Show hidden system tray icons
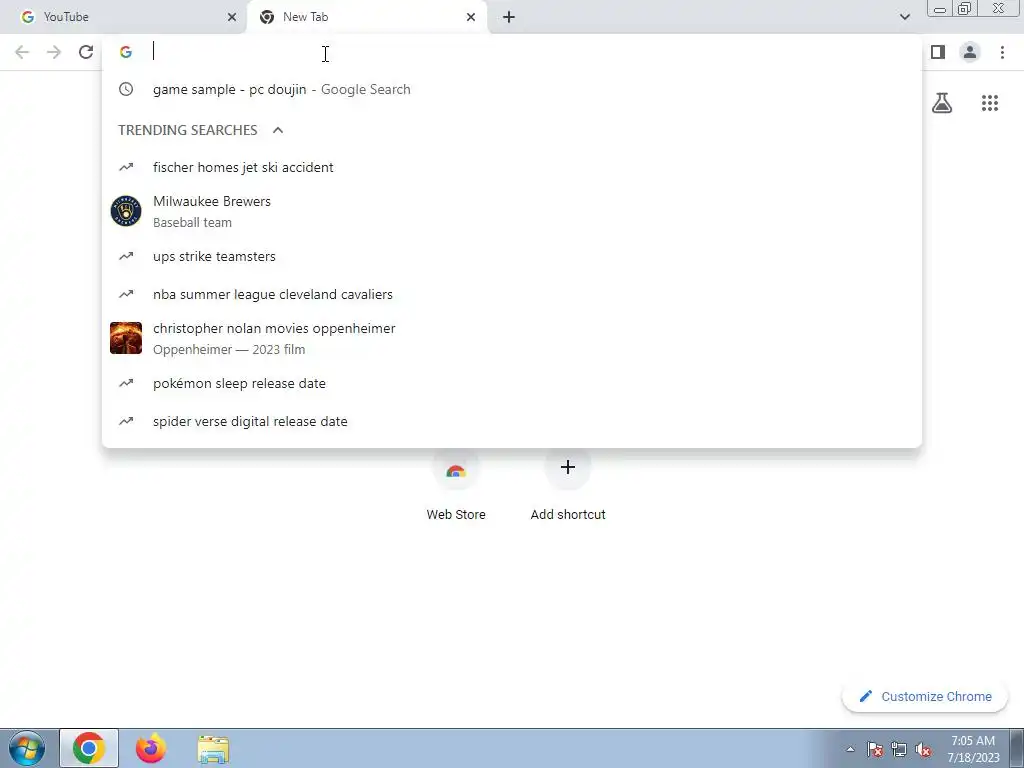This screenshot has width=1024, height=768. [x=850, y=749]
